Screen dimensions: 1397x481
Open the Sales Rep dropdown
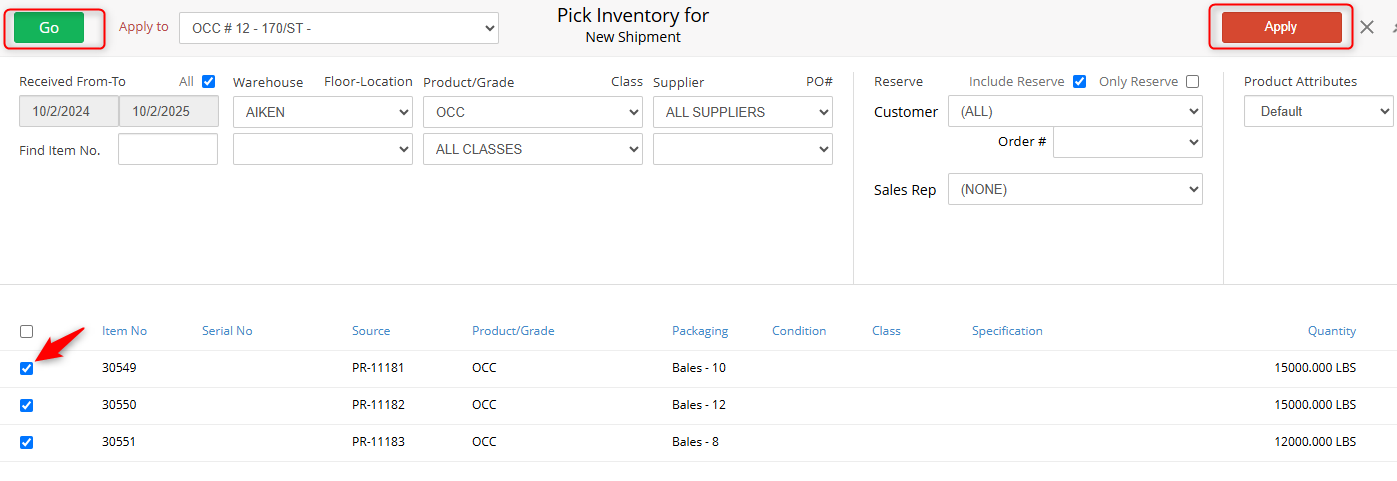coord(1075,189)
